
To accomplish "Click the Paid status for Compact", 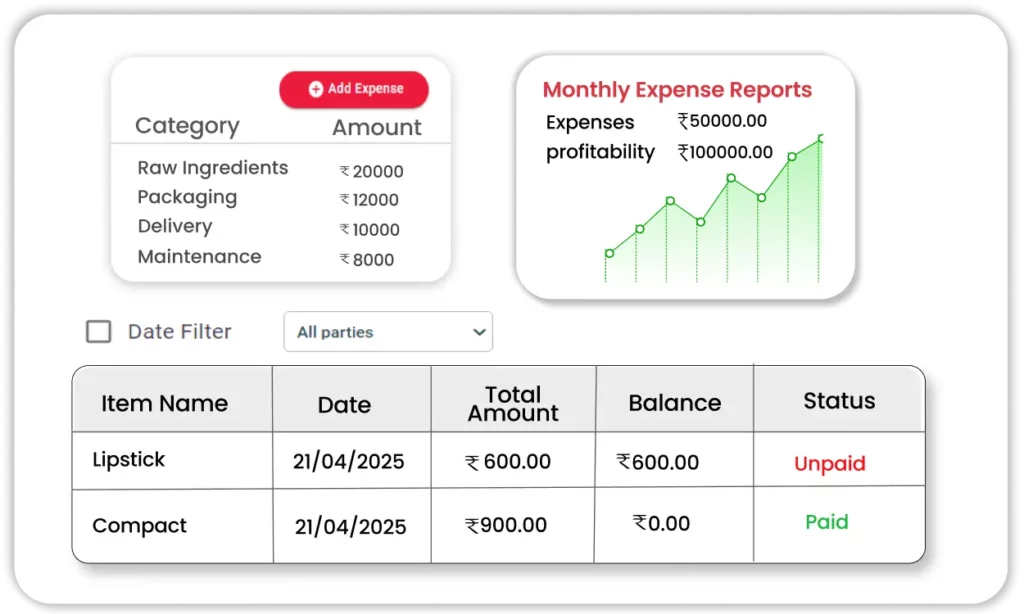I will pyautogui.click(x=827, y=522).
